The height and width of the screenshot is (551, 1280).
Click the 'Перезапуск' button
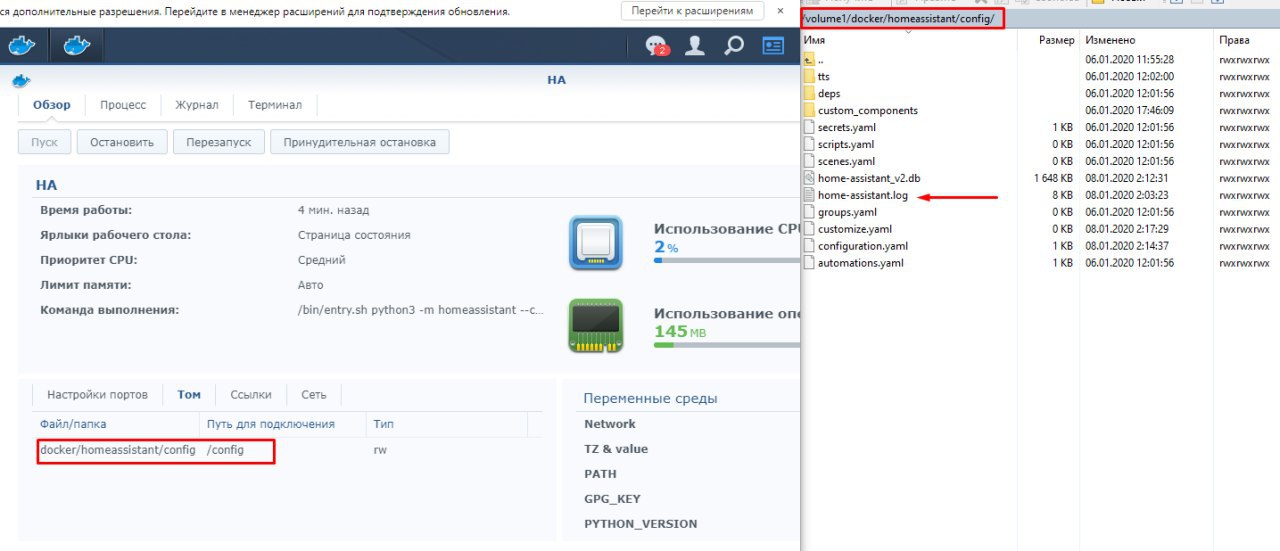pos(218,142)
